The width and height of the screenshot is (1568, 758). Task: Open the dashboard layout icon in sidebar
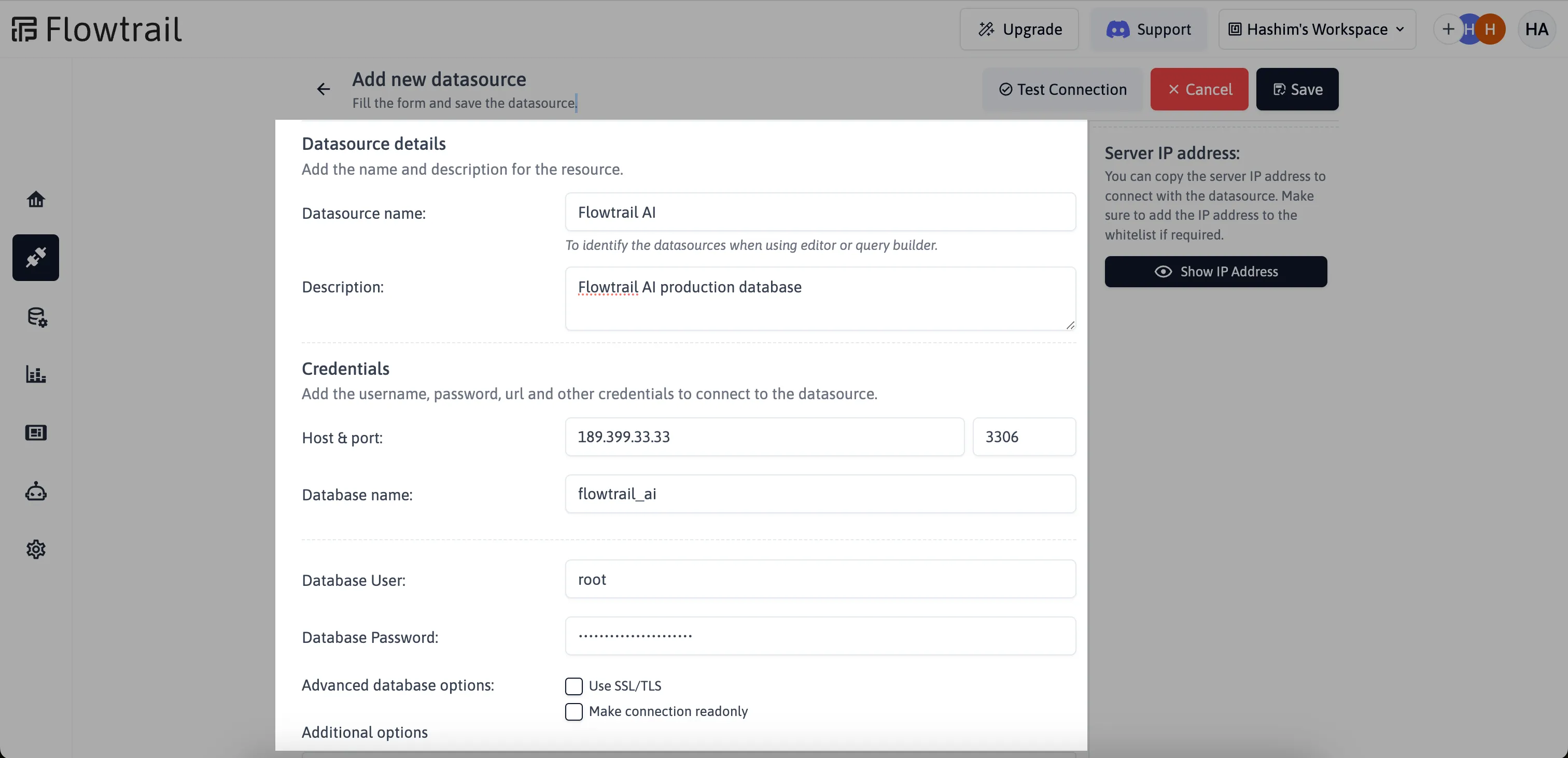point(36,433)
